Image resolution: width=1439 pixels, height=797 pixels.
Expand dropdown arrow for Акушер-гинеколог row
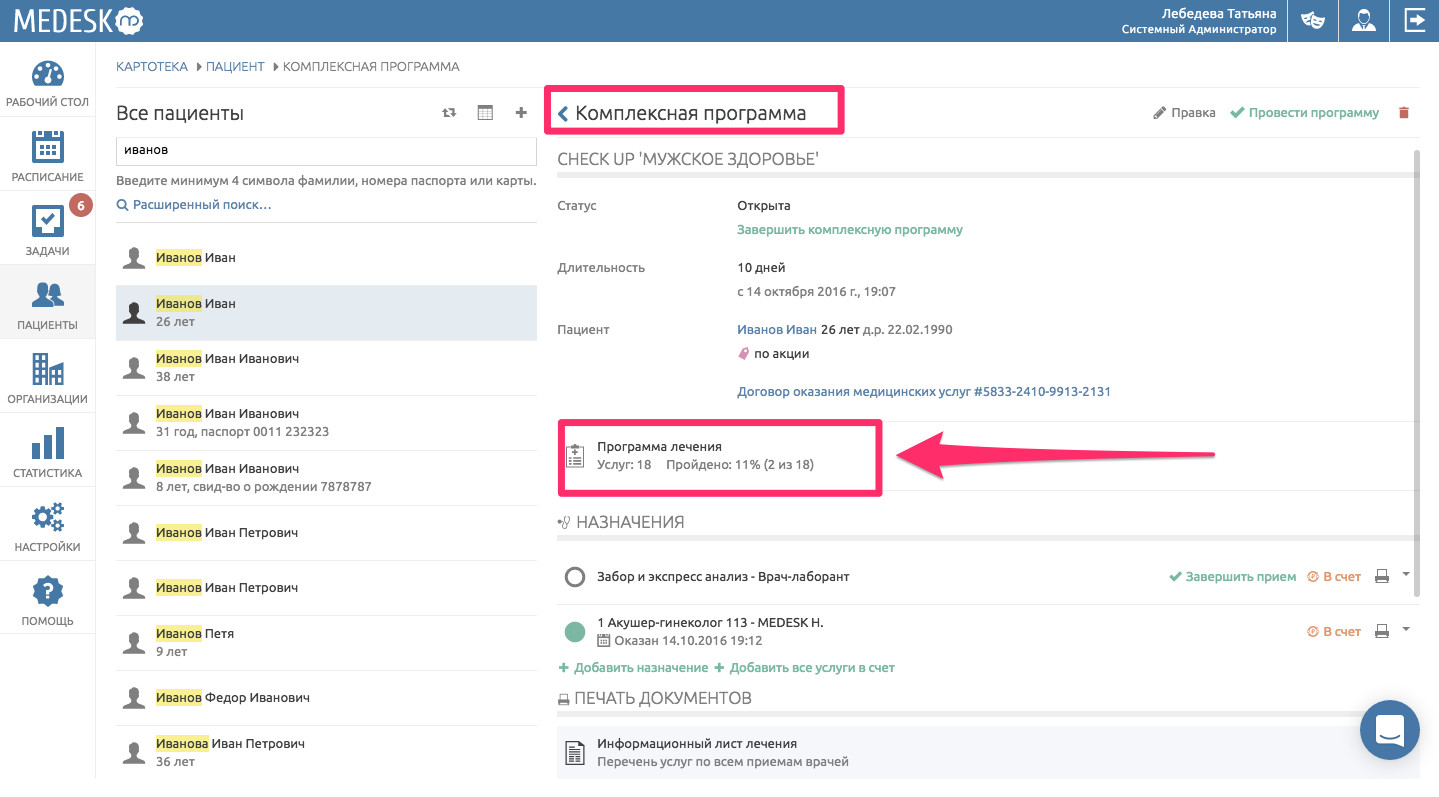click(1405, 629)
